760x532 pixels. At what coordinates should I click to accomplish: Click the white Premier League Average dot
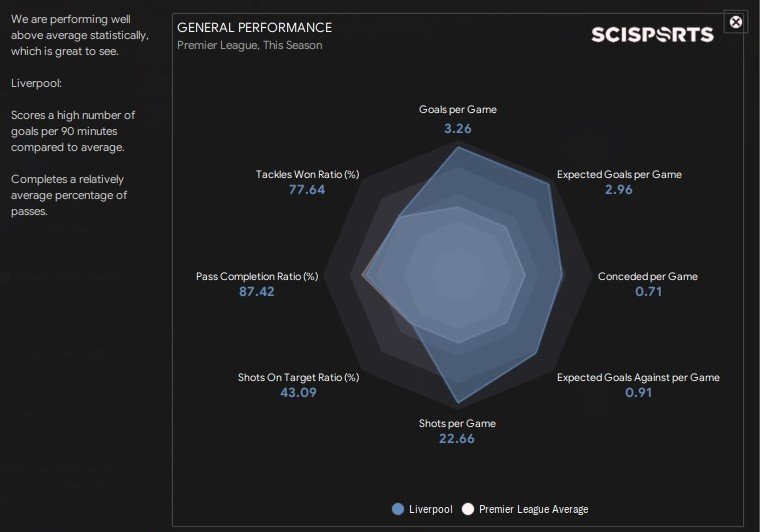pyautogui.click(x=467, y=509)
